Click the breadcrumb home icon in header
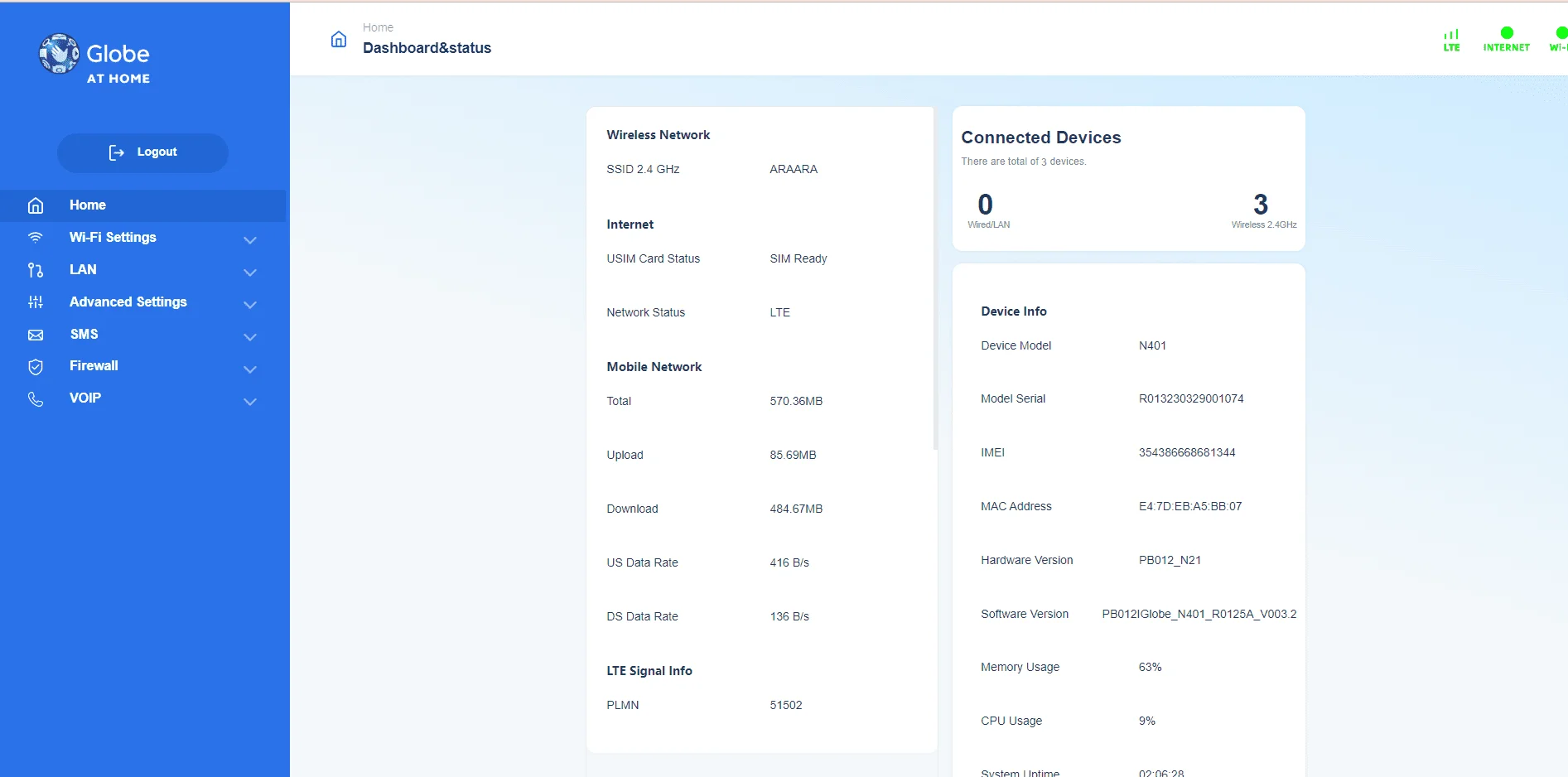This screenshot has width=1568, height=777. click(x=339, y=39)
